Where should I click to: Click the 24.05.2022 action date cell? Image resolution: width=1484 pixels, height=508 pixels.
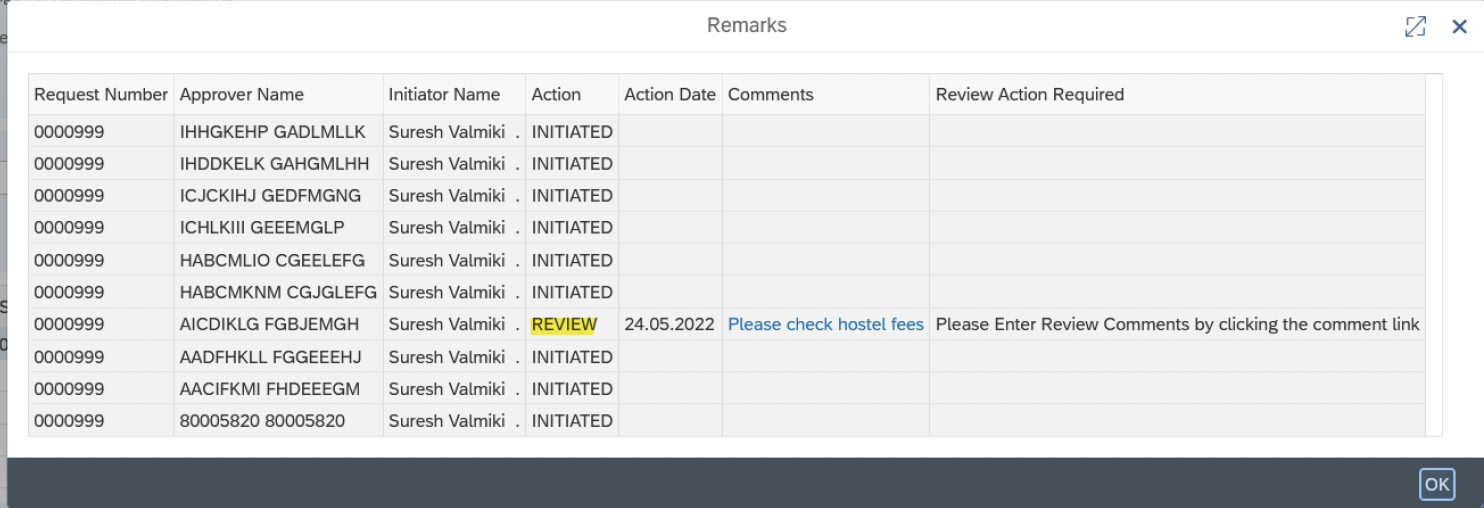(x=669, y=325)
